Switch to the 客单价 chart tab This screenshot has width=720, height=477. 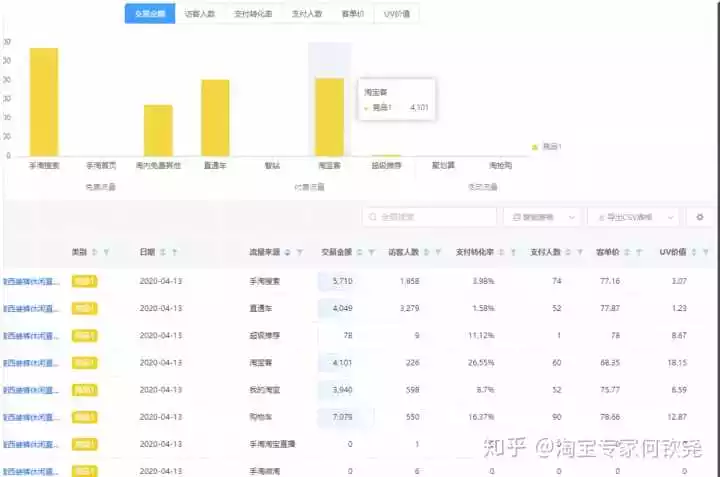click(353, 14)
